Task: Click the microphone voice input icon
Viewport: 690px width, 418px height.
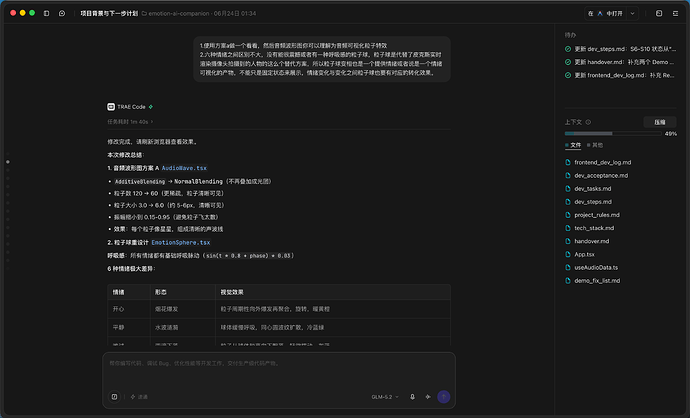Action: 412,396
